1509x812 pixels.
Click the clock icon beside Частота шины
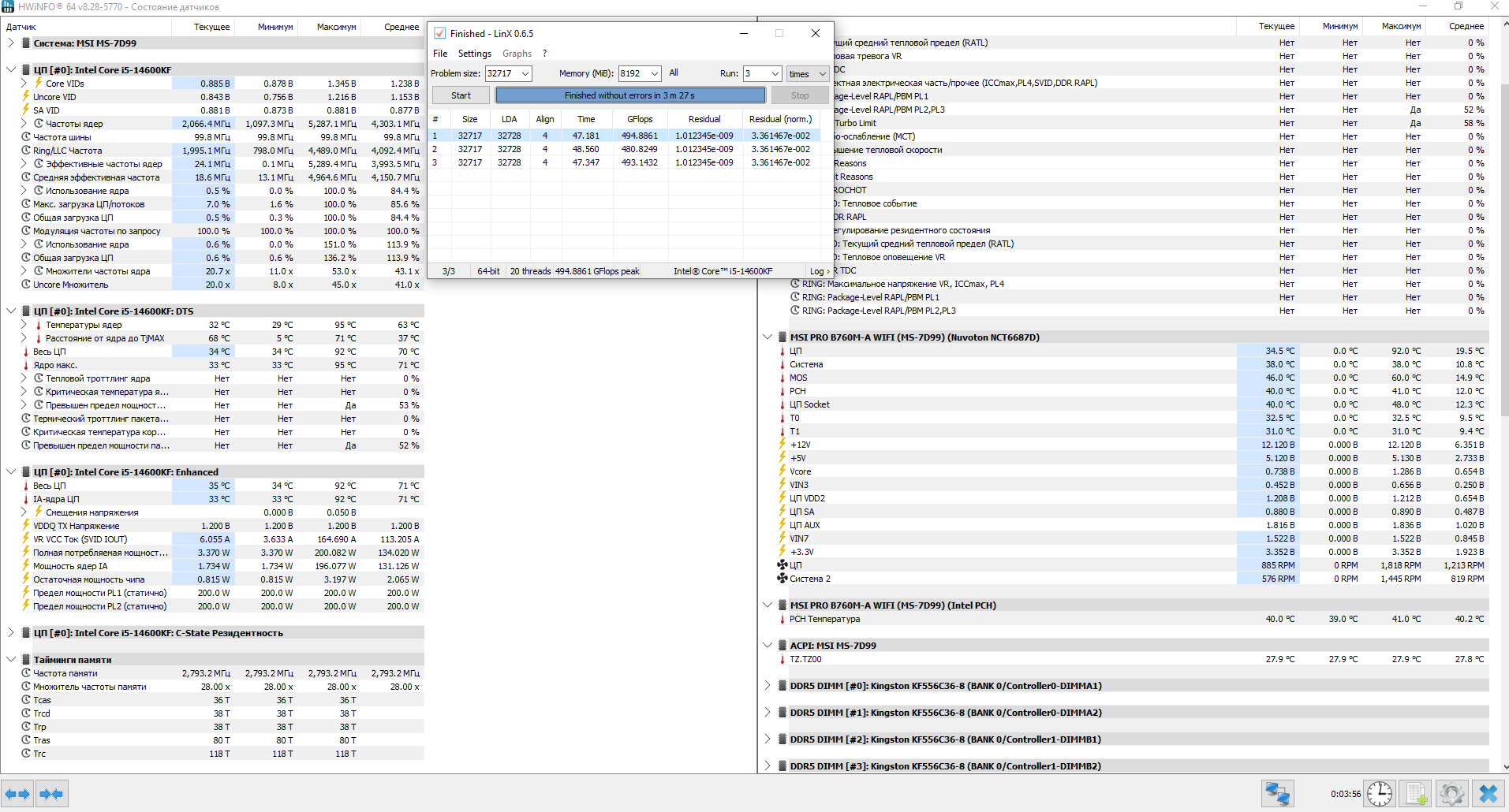pos(26,137)
